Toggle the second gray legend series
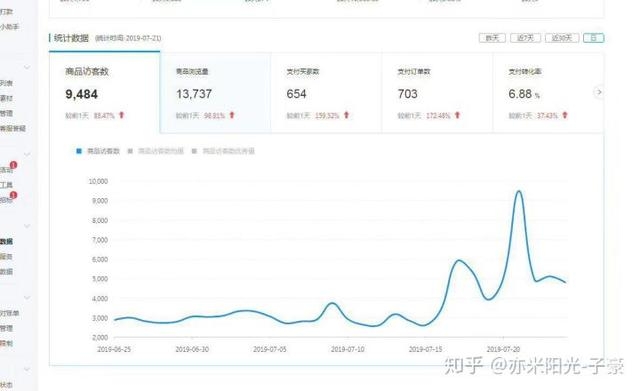640x391 pixels. (156, 151)
